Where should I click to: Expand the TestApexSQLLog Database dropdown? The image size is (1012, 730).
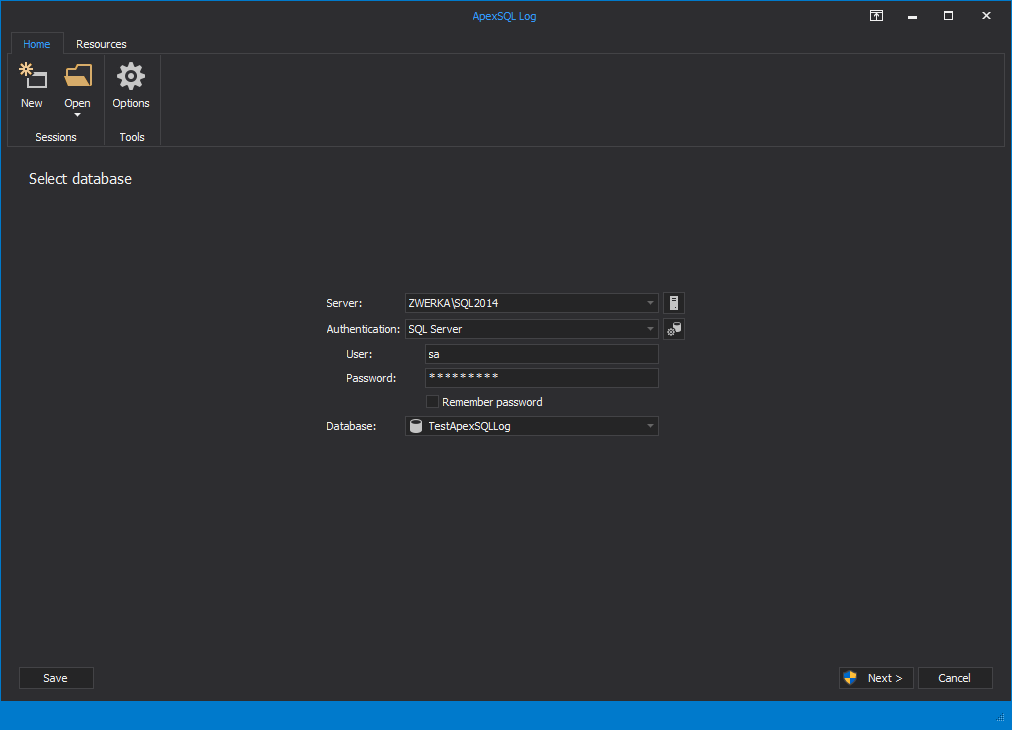point(649,425)
